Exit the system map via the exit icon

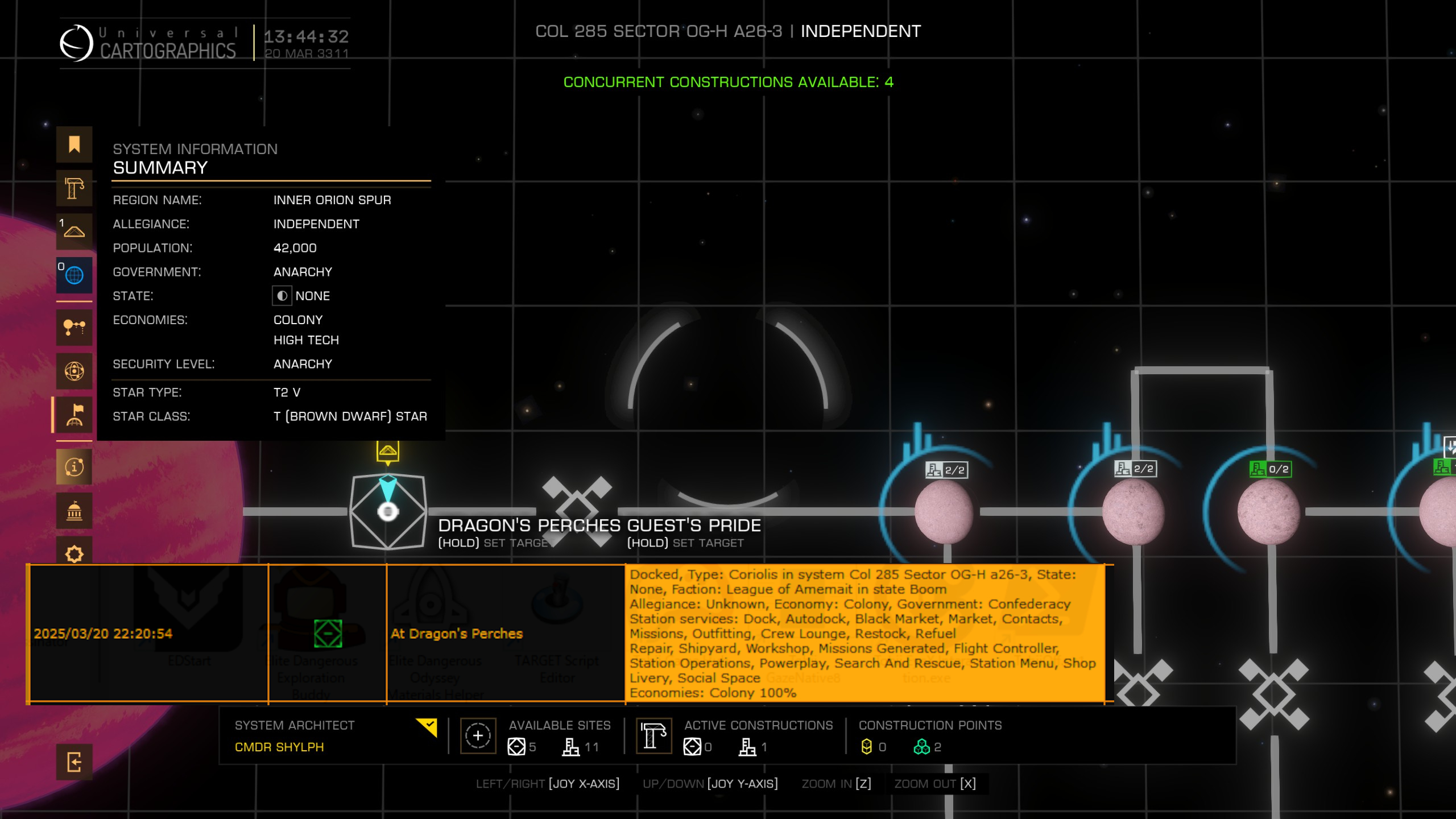[x=74, y=762]
